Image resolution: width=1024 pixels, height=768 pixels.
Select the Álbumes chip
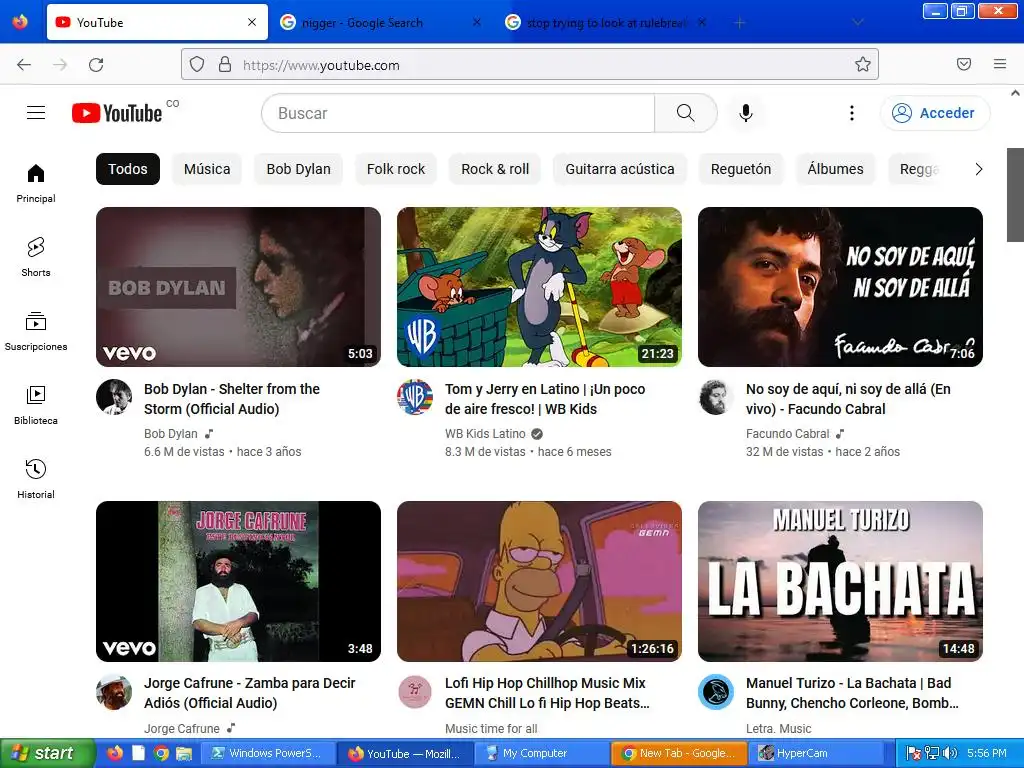pos(835,169)
